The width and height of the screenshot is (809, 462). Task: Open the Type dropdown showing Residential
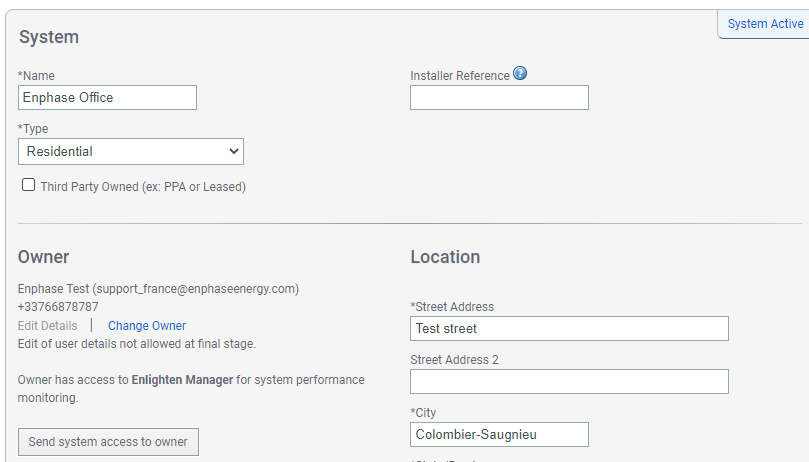[x=131, y=151]
